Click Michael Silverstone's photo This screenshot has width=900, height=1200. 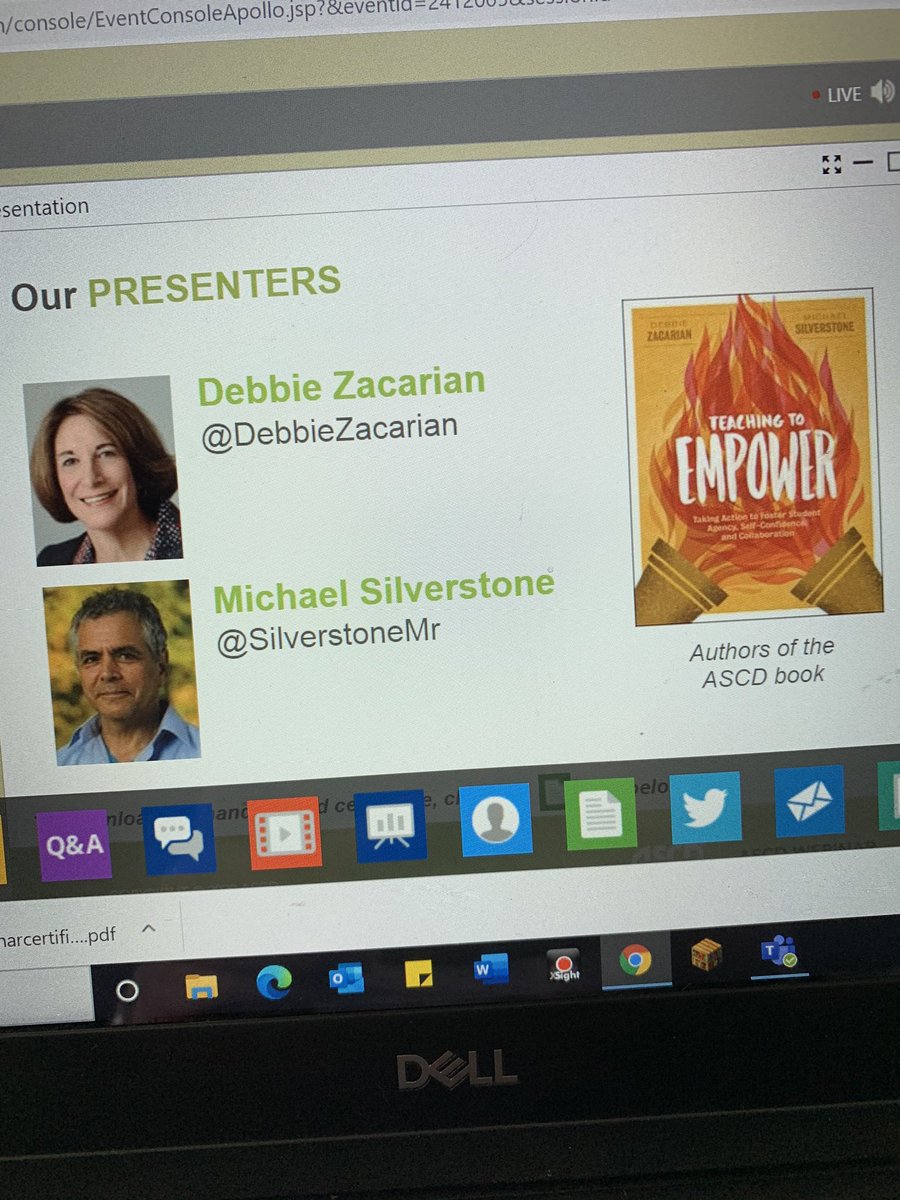coord(122,671)
